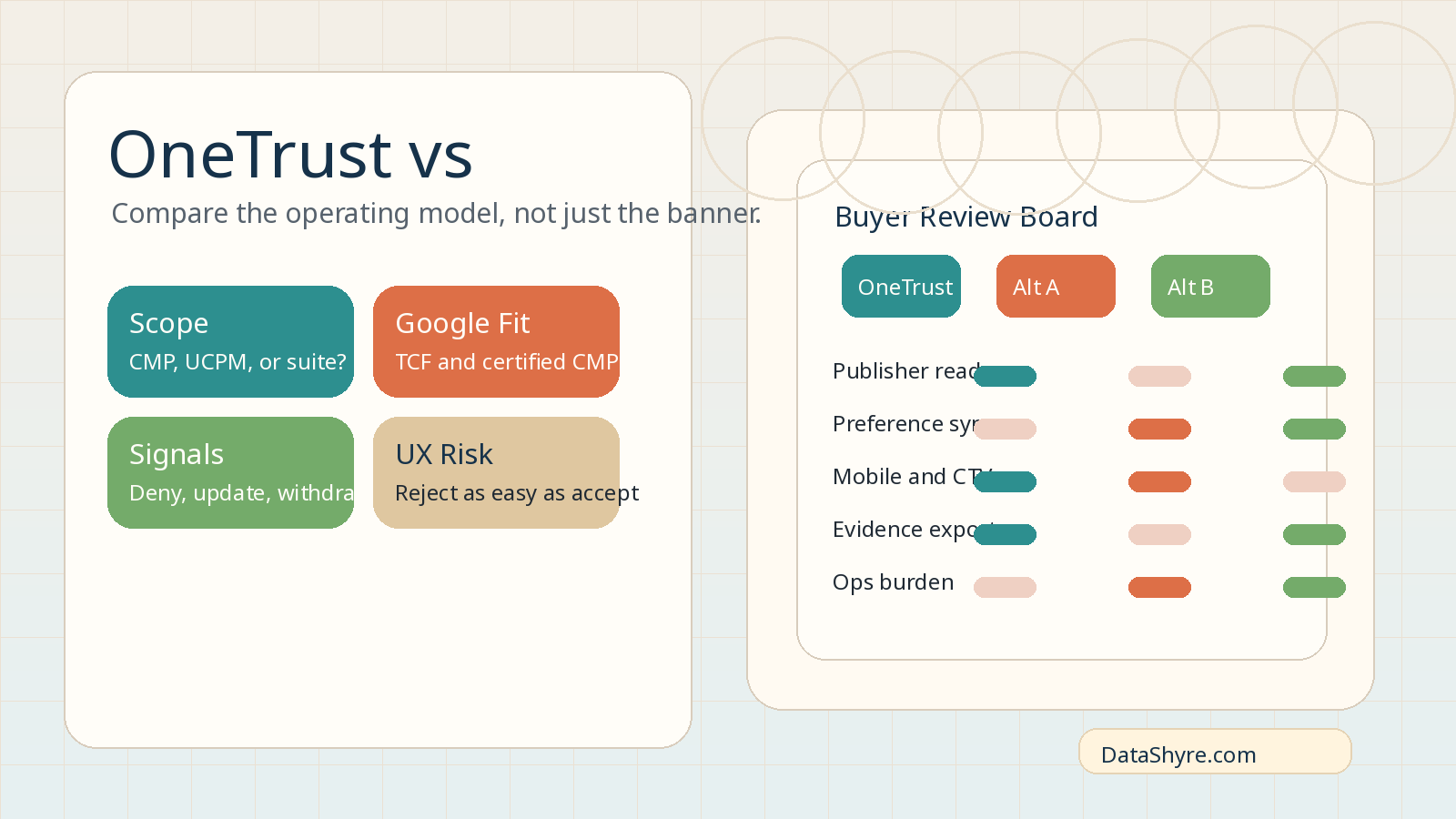Click the UX Risk card
This screenshot has width=1456, height=819.
coord(496,472)
